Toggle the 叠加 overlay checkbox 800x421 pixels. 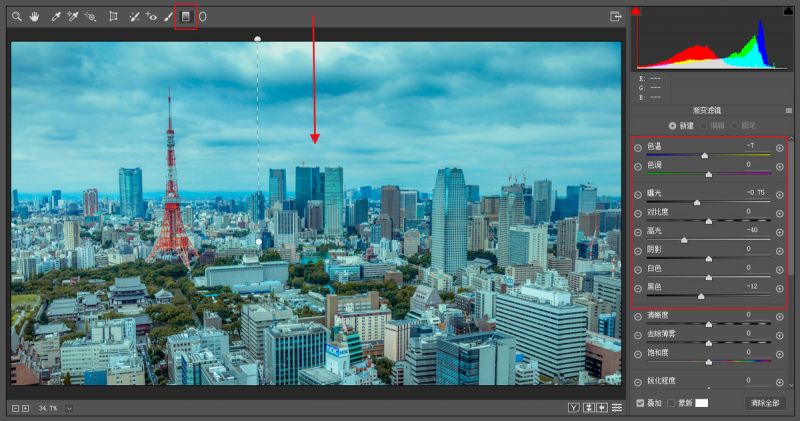[640, 402]
